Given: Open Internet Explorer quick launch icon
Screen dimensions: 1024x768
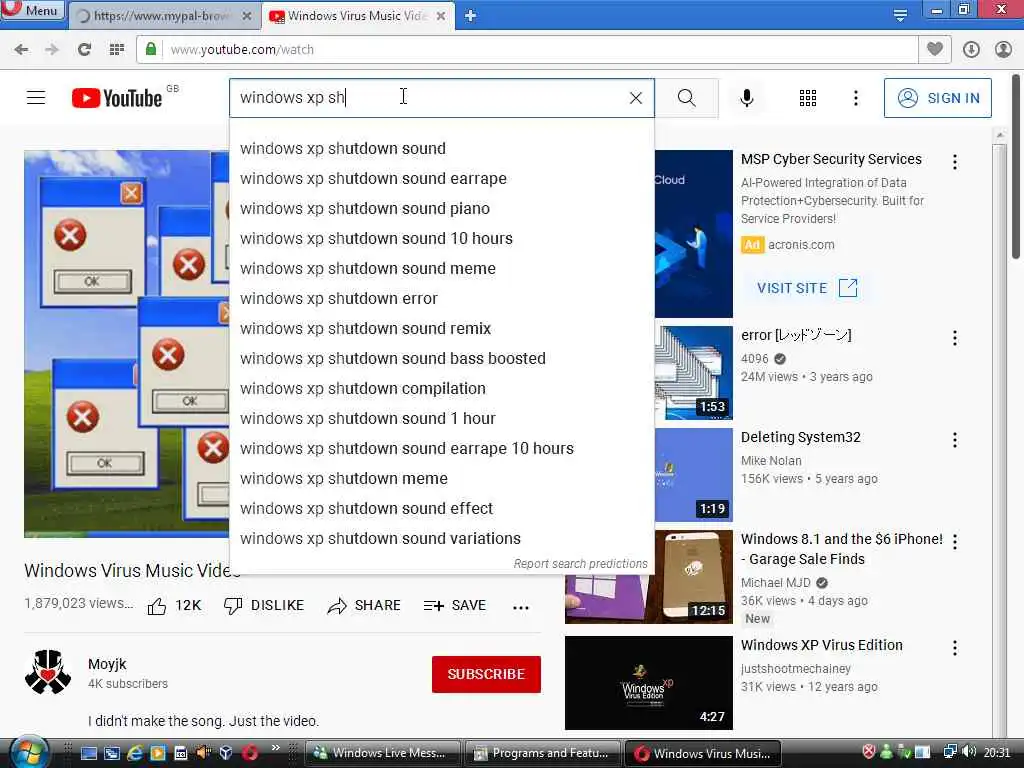Looking at the screenshot, I should (x=135, y=753).
